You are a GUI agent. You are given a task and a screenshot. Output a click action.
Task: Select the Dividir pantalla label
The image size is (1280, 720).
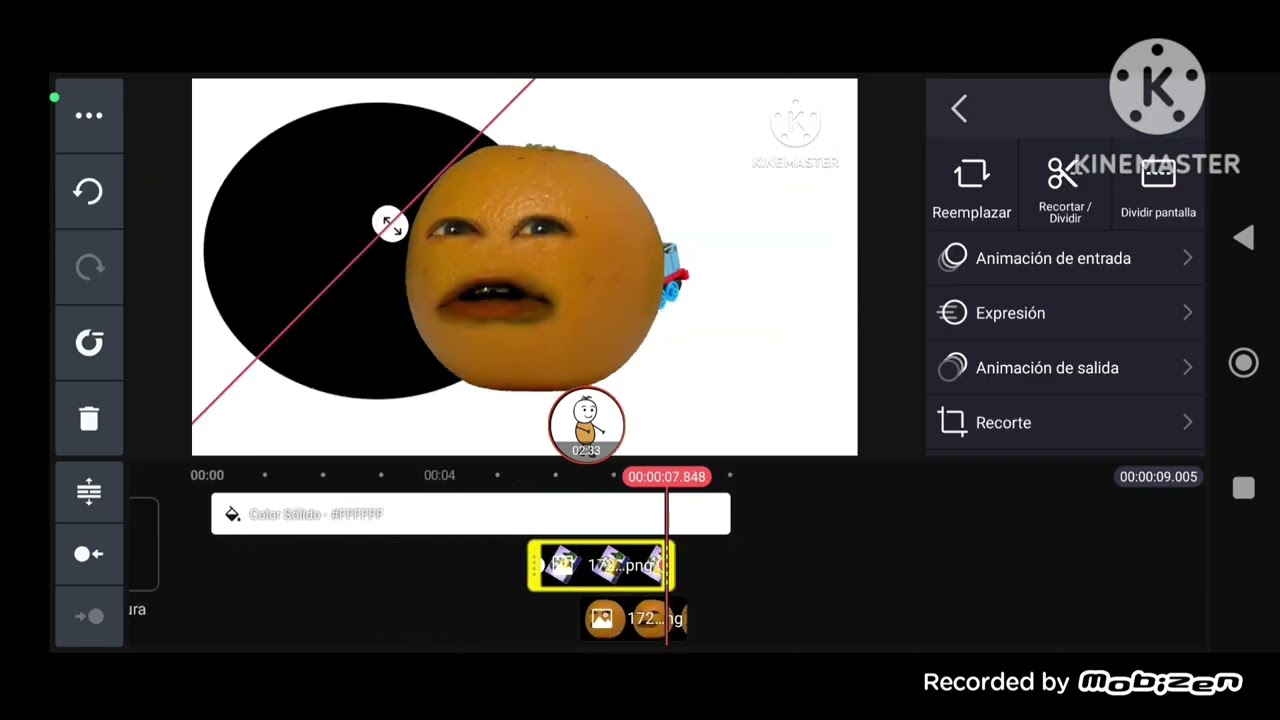1158,212
